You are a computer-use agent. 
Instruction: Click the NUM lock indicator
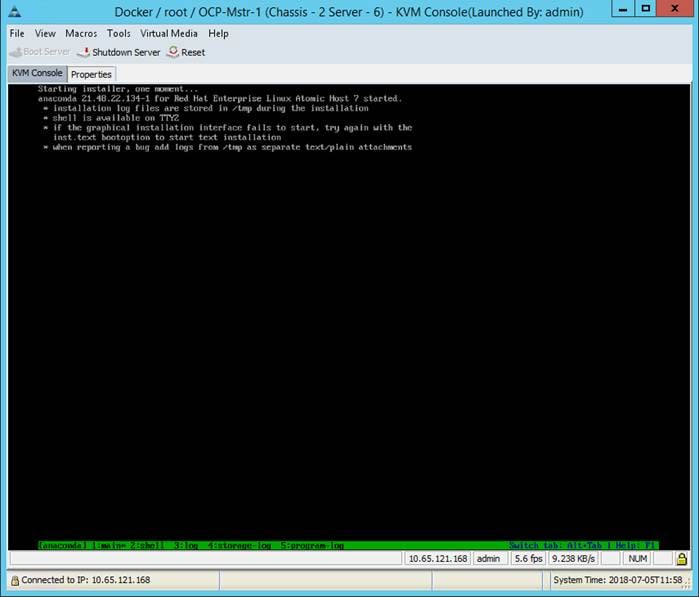(x=637, y=559)
